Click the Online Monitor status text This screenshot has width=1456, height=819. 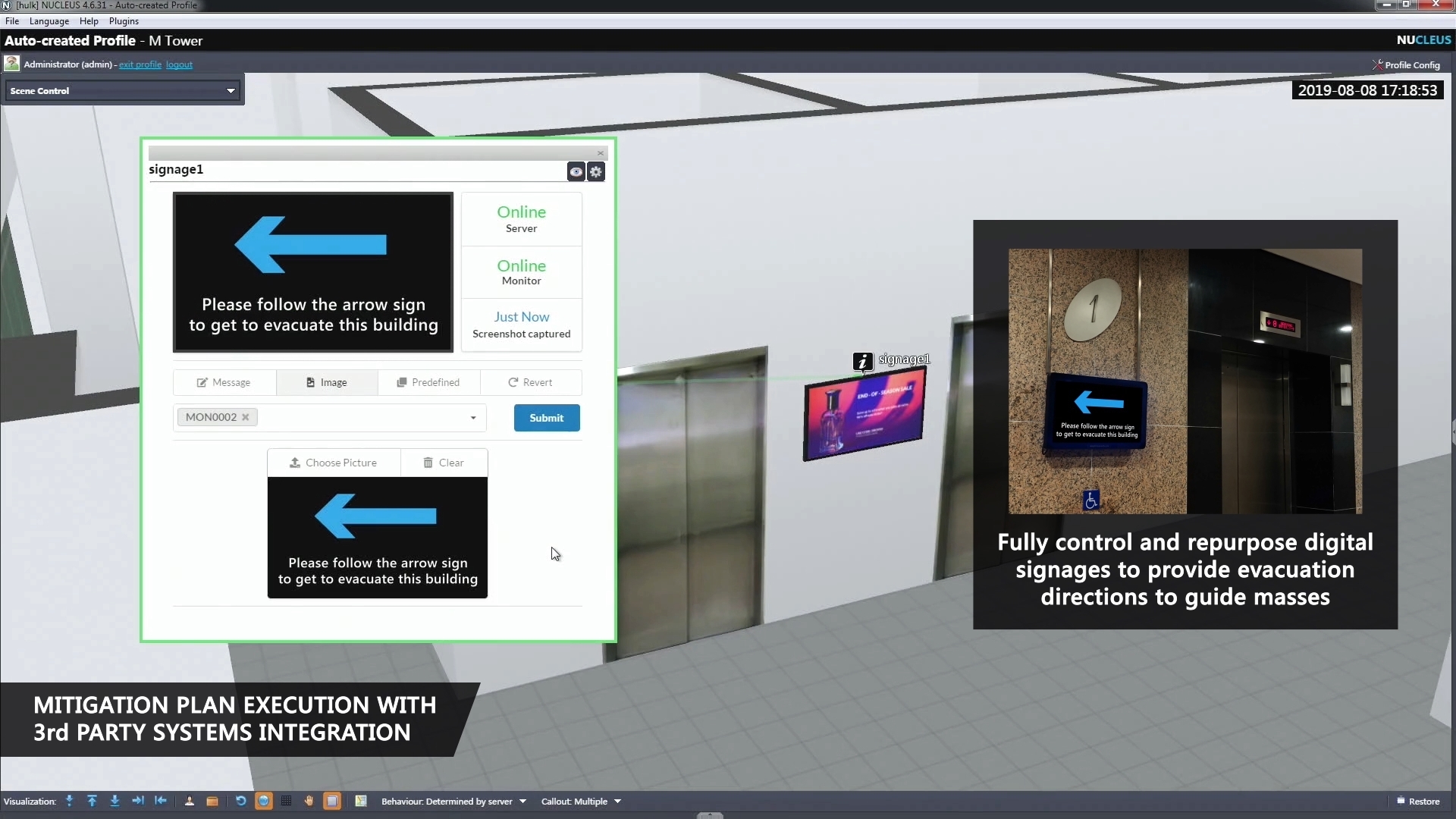tap(522, 271)
